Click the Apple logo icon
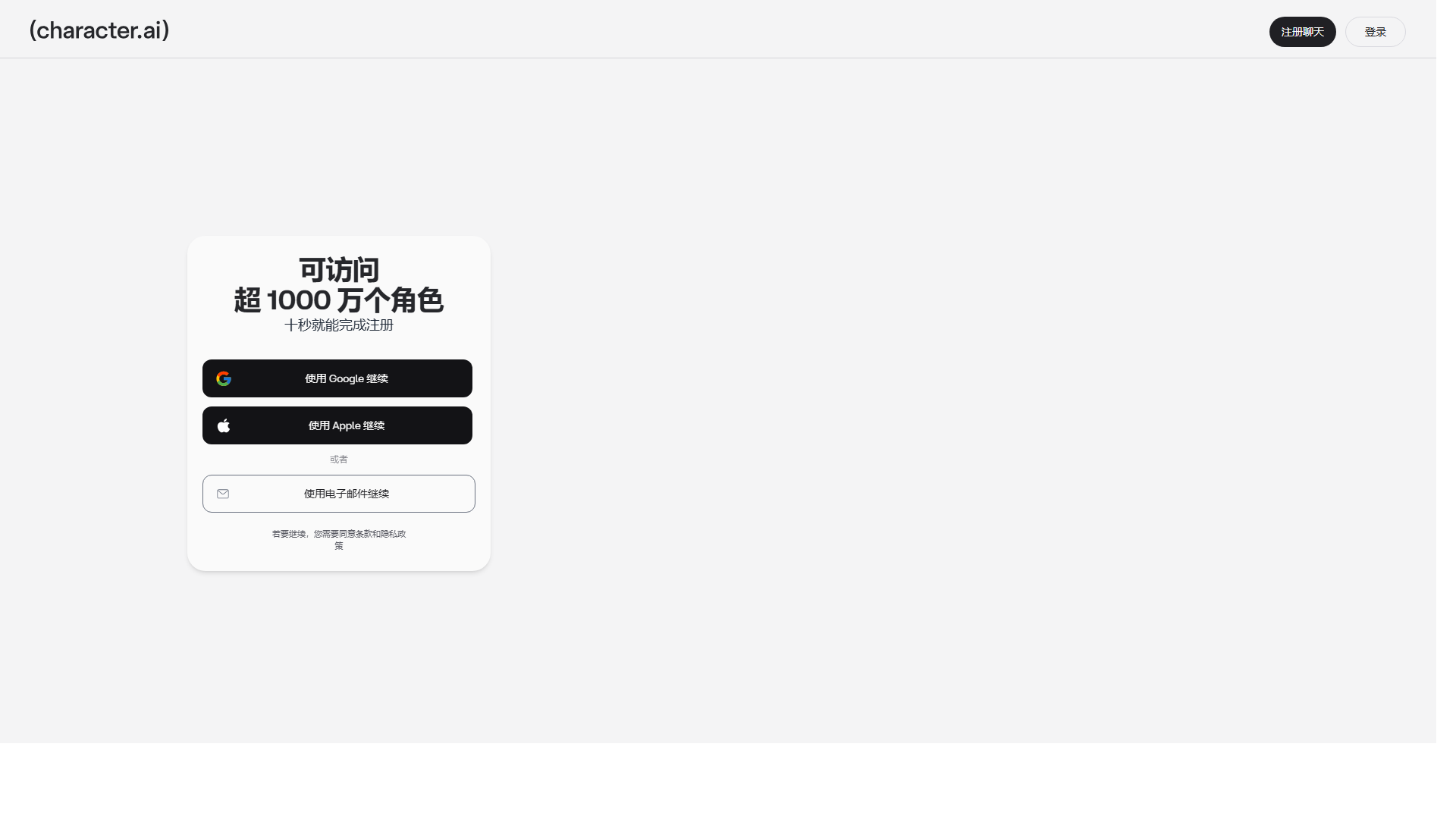The height and width of the screenshot is (819, 1456). click(224, 425)
